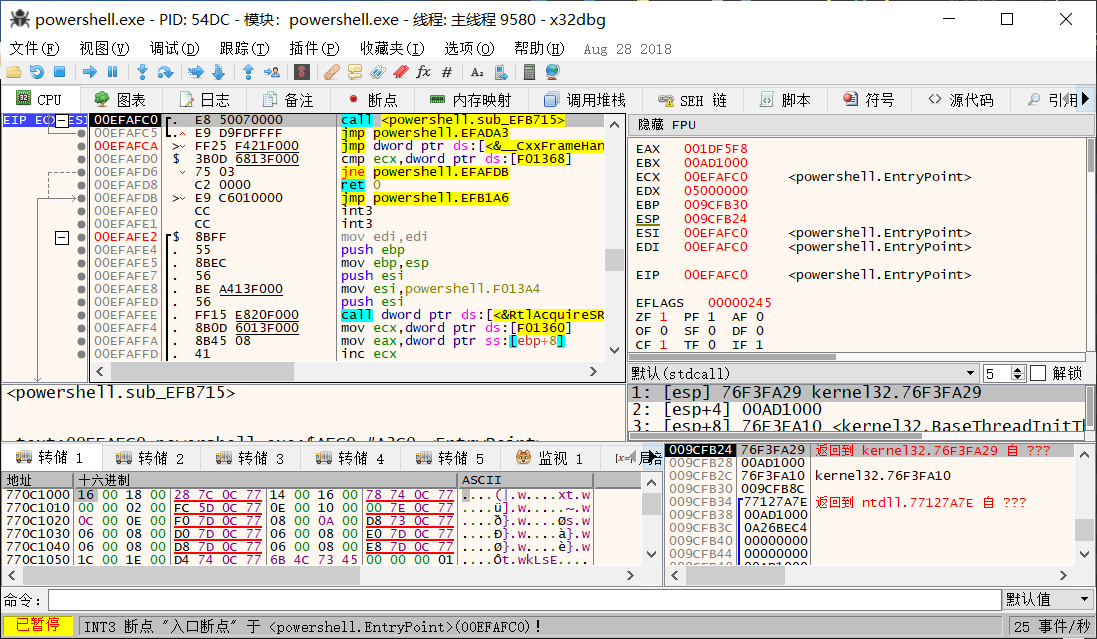Open the 插件 menu
This screenshot has height=639, width=1097.
314,48
